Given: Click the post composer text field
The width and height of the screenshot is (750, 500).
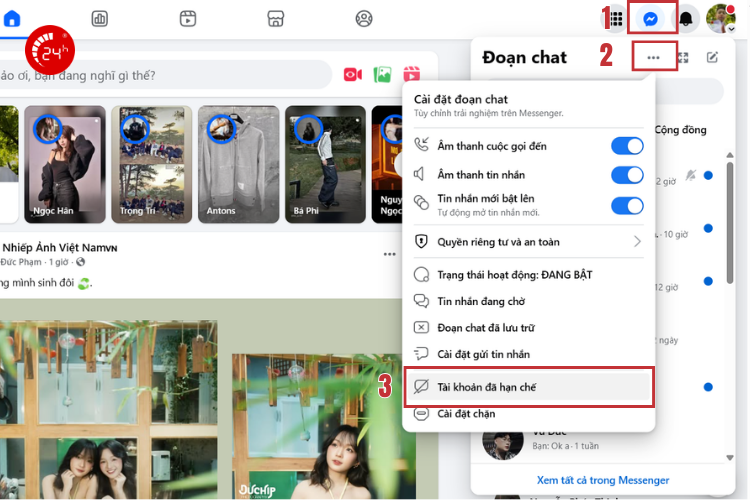Looking at the screenshot, I should [165, 75].
